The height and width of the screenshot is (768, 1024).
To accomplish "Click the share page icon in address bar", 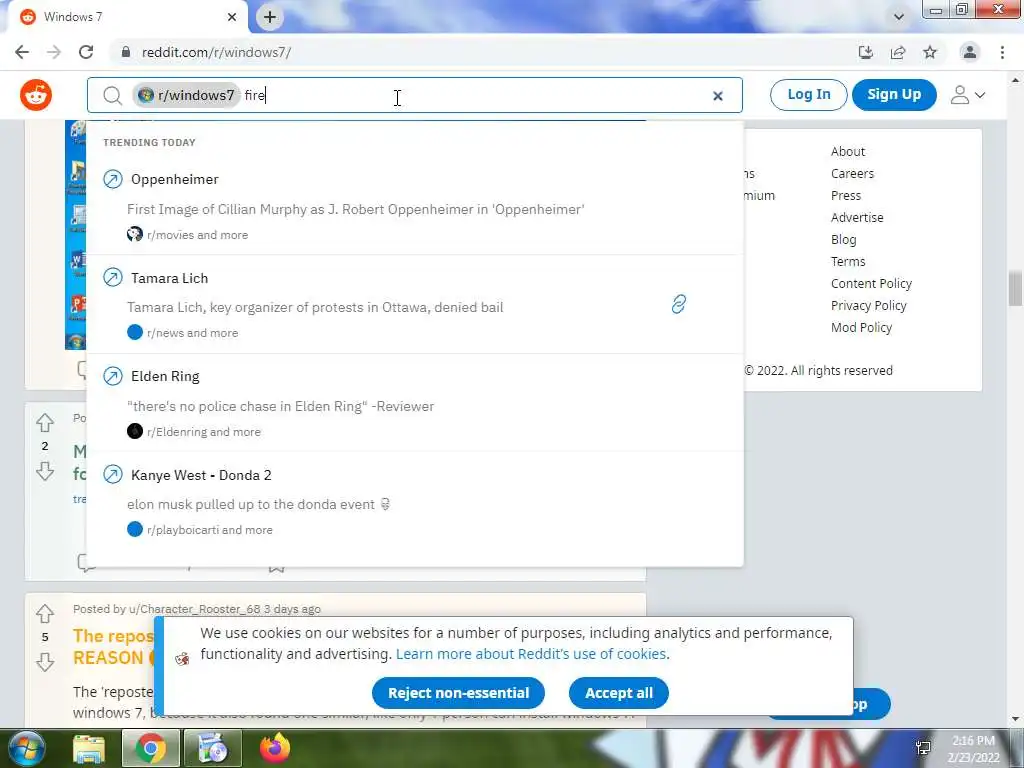I will tap(898, 52).
